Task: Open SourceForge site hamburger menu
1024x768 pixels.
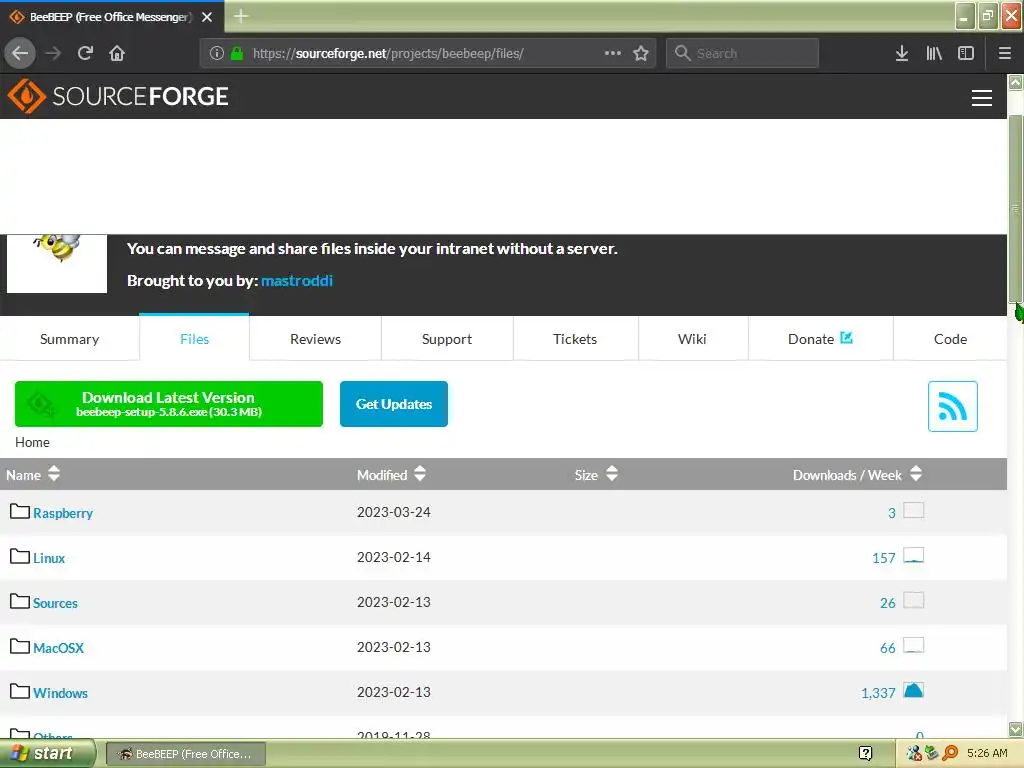Action: 982,98
